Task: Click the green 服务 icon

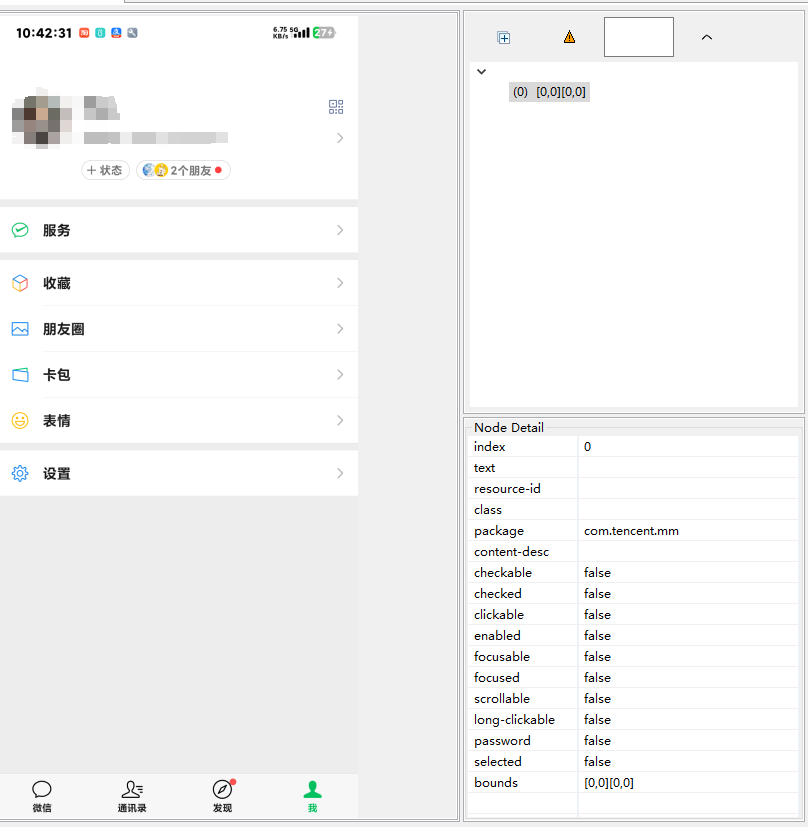Action: (20, 230)
